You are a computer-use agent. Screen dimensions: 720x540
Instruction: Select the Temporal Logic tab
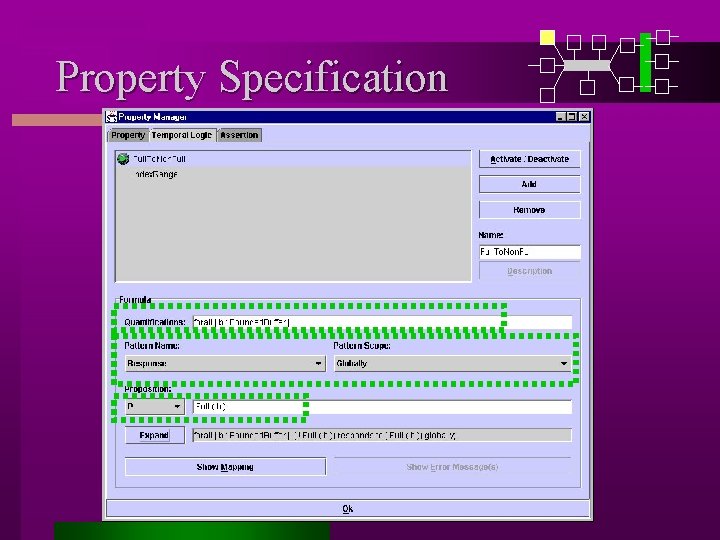point(182,135)
